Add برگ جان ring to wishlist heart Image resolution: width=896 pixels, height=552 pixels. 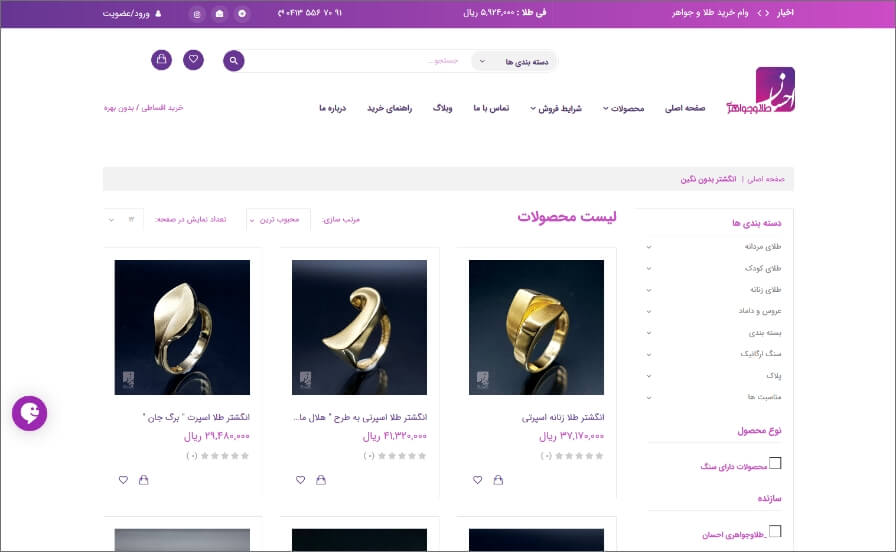pos(123,480)
